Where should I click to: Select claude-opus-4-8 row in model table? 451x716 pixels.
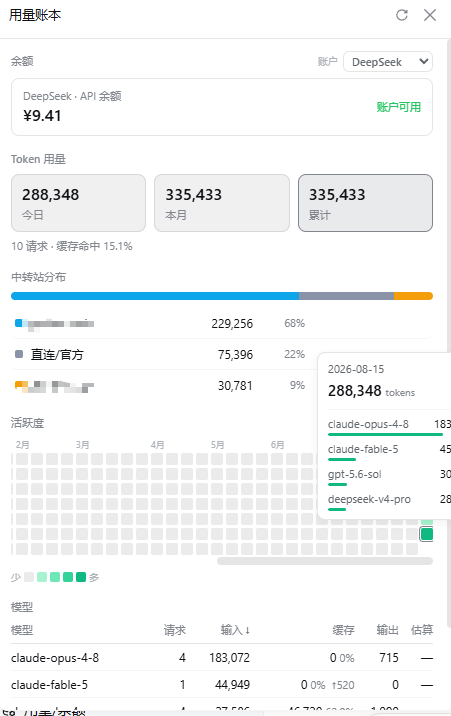pos(222,658)
